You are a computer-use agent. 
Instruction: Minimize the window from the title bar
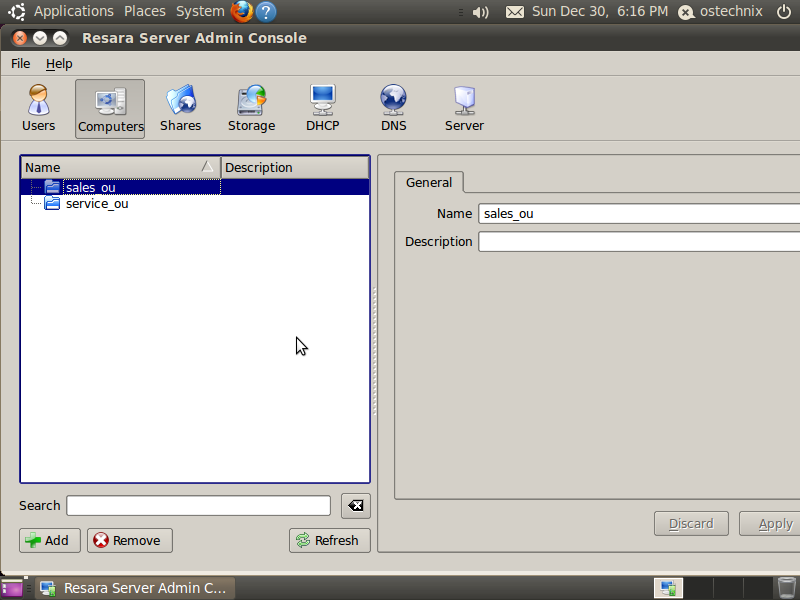point(40,38)
